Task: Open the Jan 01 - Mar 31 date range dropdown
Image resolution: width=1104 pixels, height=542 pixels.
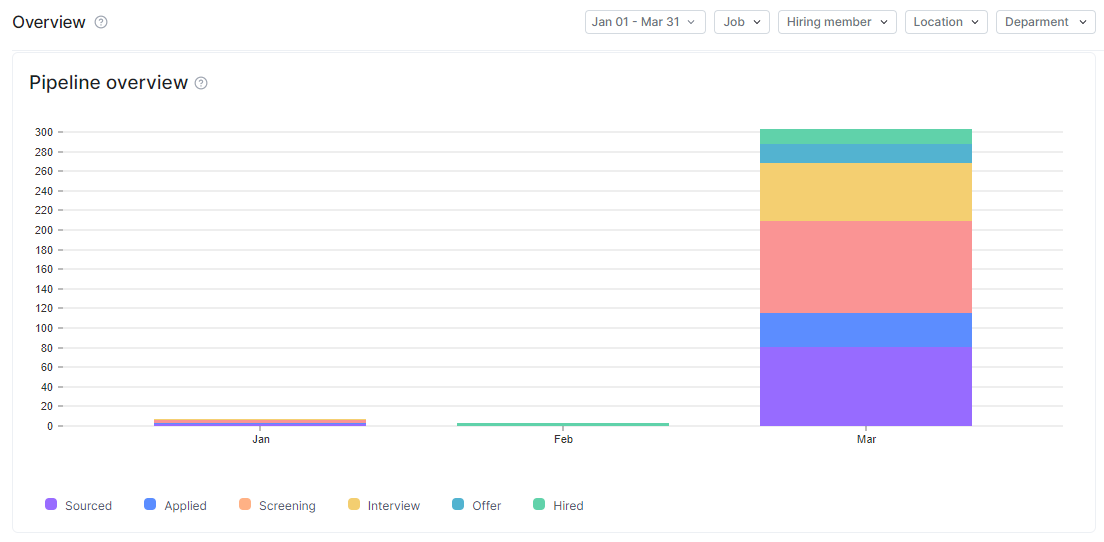Action: (x=645, y=22)
